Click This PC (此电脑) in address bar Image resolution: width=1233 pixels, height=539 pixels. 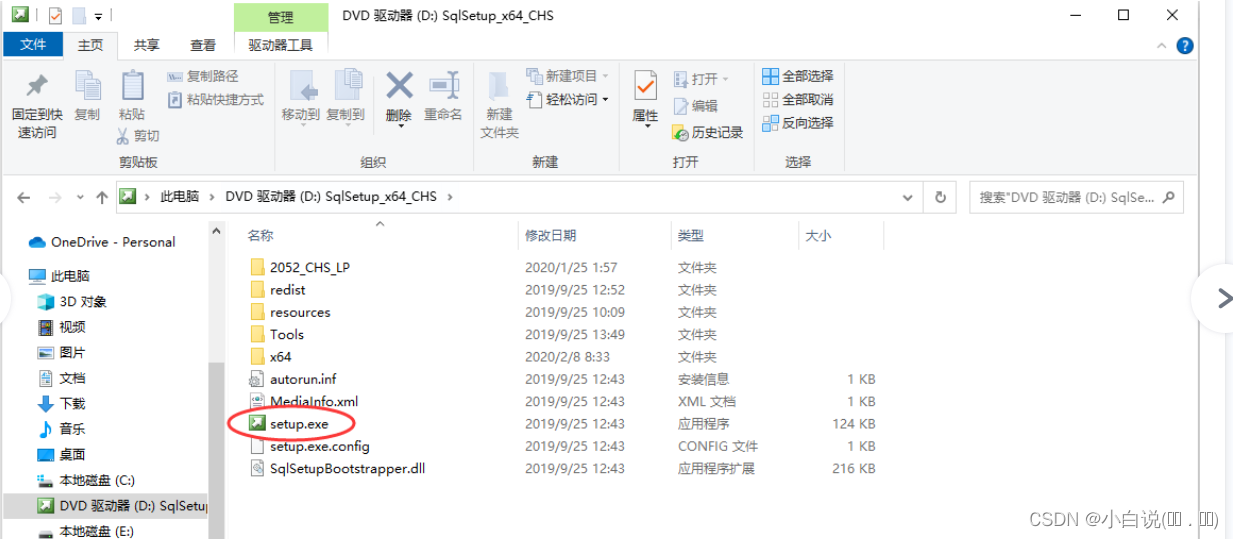[x=179, y=197]
